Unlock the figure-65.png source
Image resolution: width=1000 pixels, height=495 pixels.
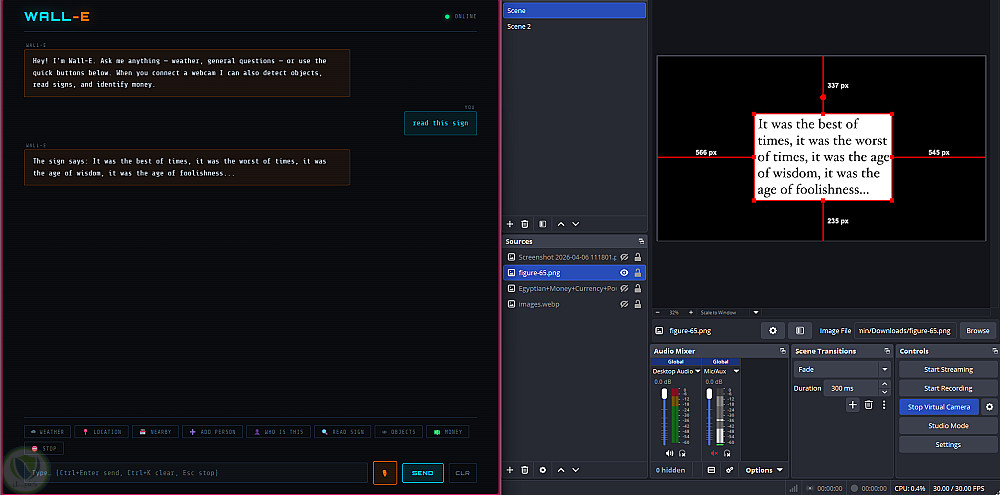pyautogui.click(x=638, y=272)
